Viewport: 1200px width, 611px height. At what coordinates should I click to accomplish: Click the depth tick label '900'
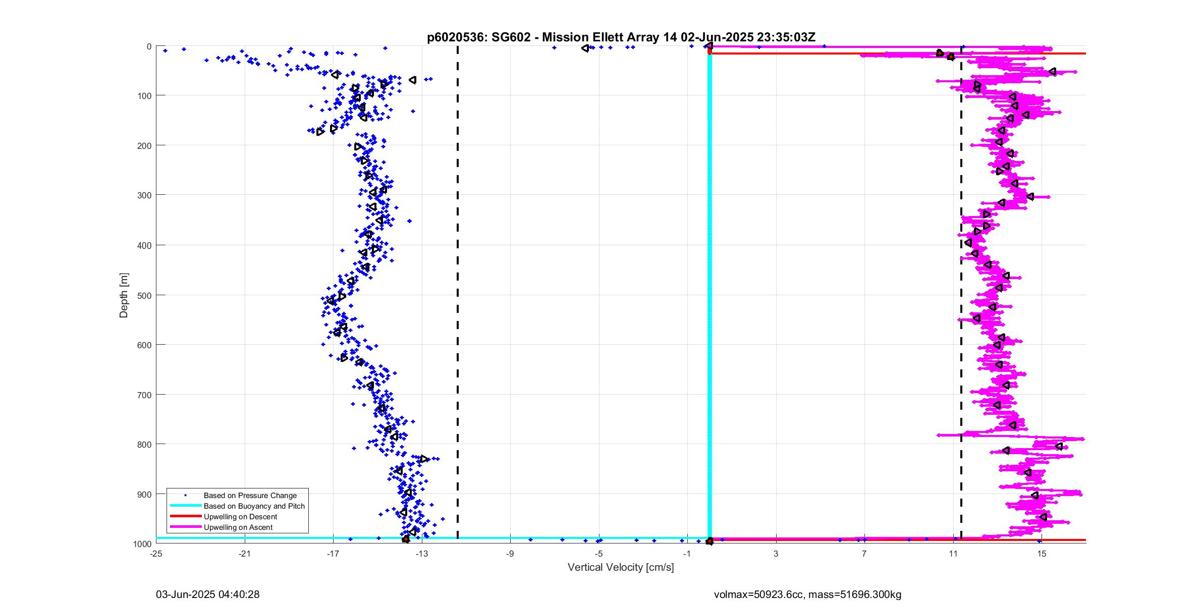tap(143, 494)
